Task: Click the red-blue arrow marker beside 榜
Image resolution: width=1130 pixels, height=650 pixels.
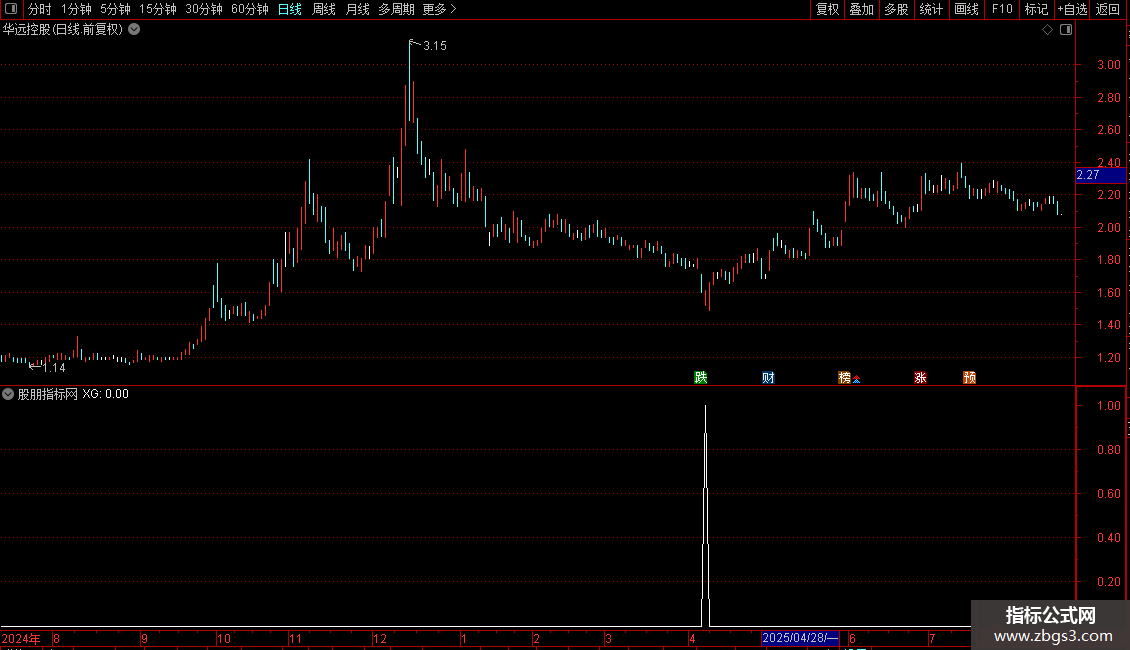Action: pos(857,380)
